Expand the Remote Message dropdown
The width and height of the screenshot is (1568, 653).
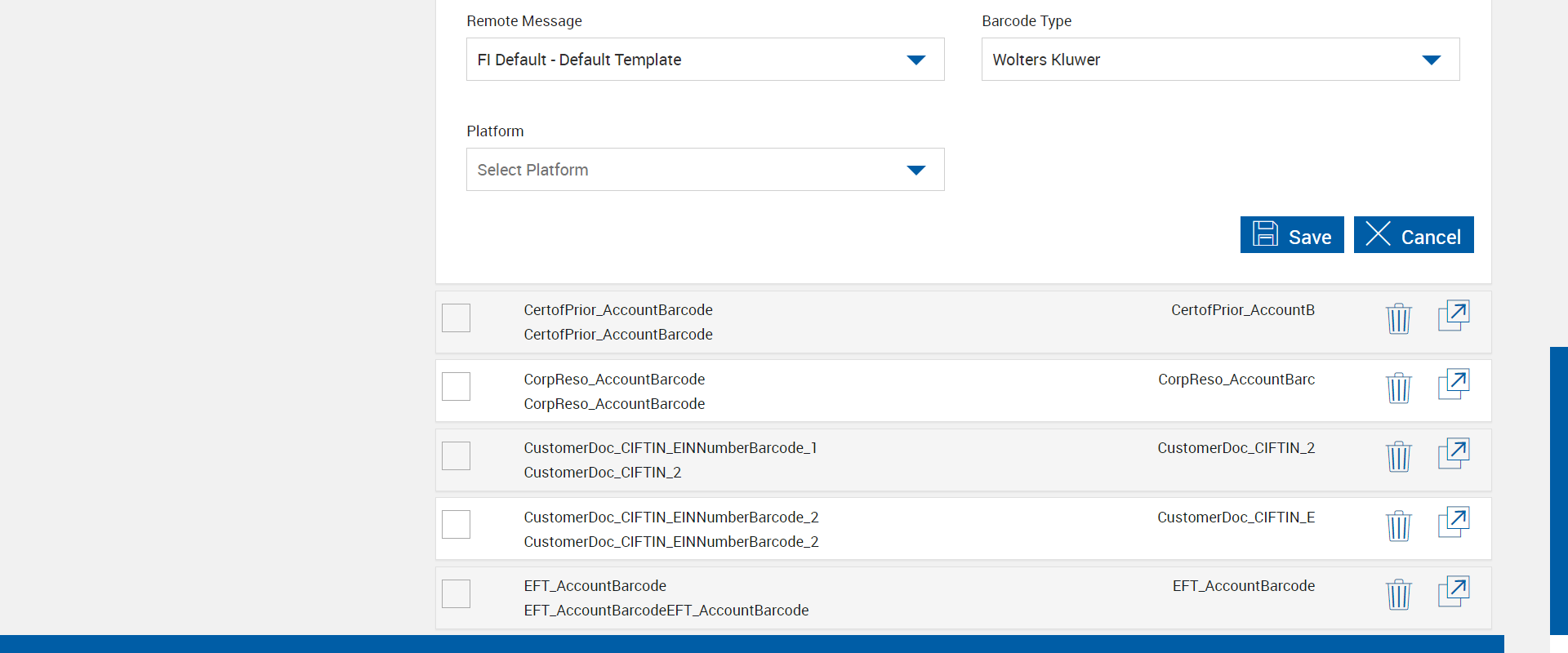point(705,60)
